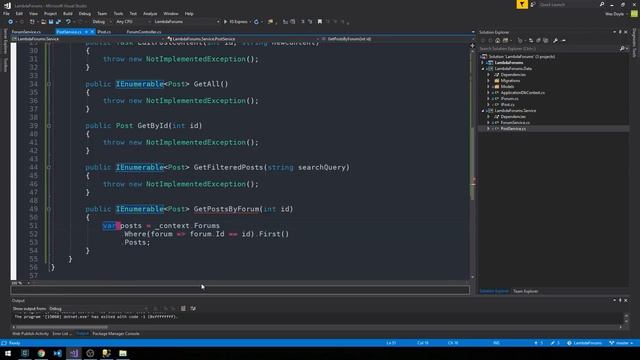Expand the LambdaForums project node
Image resolution: width=640 pixels, height=360 pixels.
482,63
